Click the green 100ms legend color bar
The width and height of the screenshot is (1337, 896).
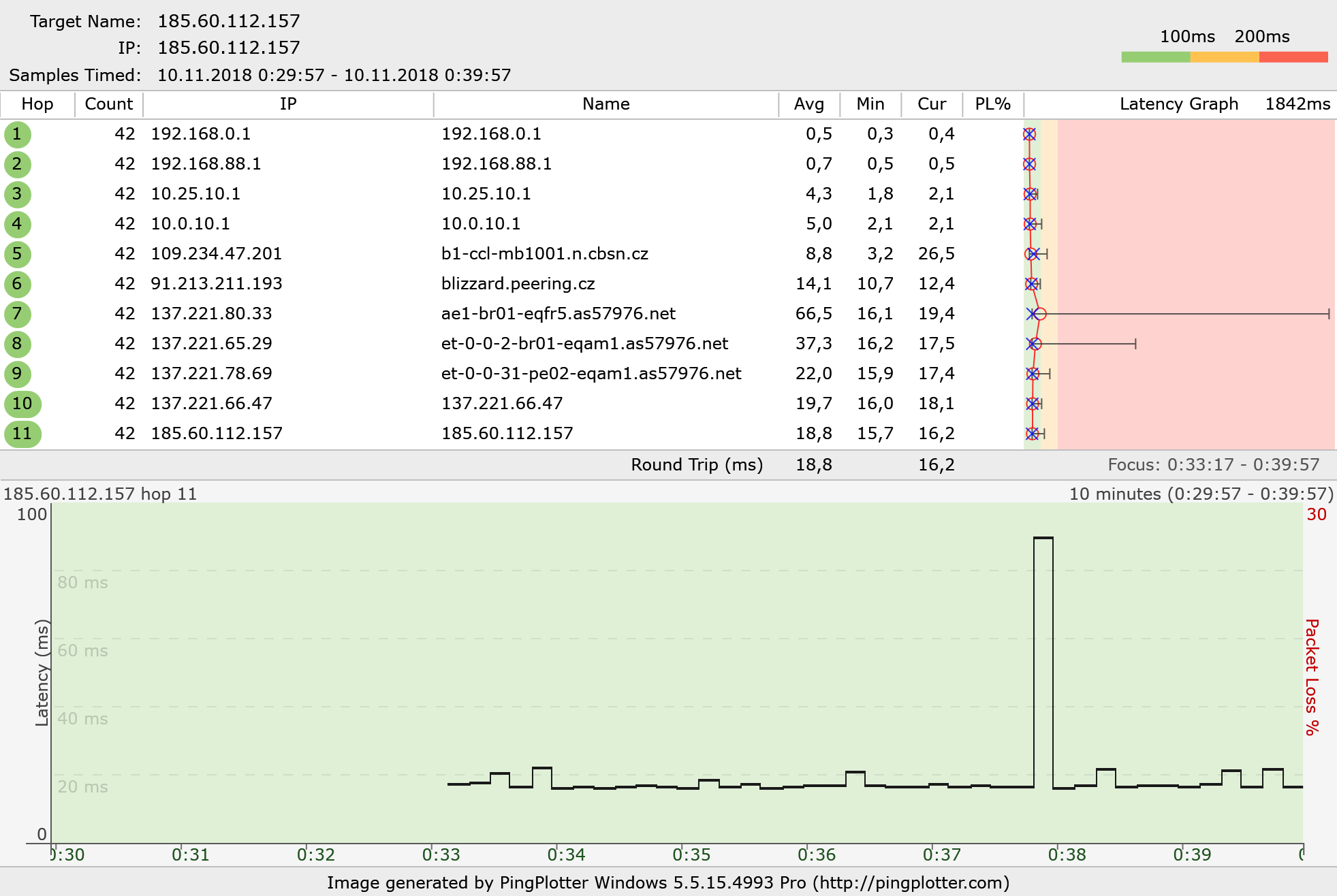(x=1155, y=57)
